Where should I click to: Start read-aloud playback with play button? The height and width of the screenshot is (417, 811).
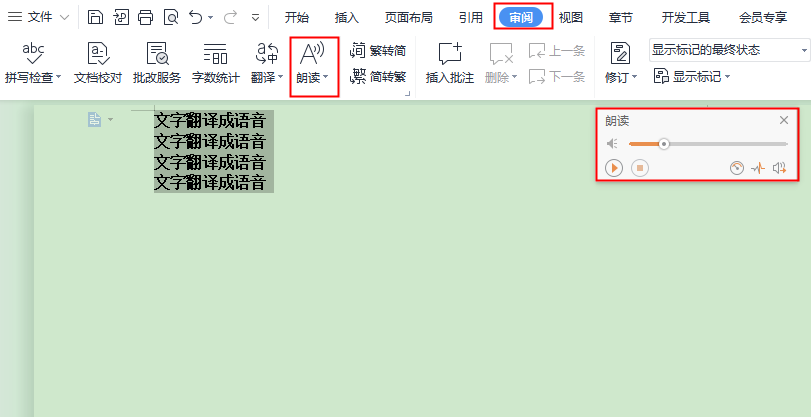(x=614, y=168)
